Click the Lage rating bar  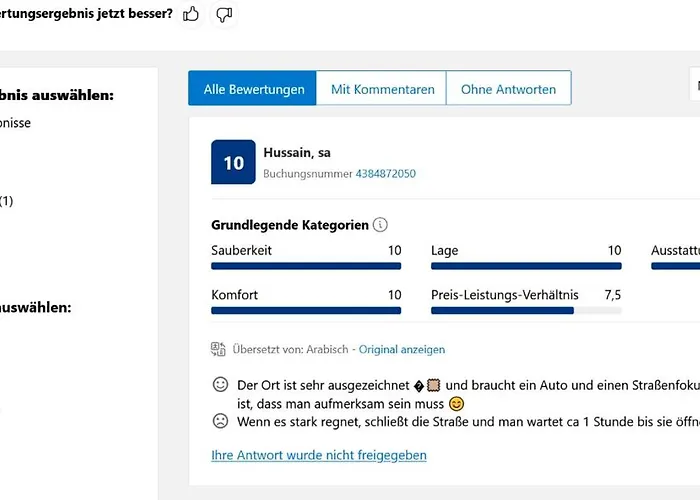click(x=526, y=266)
